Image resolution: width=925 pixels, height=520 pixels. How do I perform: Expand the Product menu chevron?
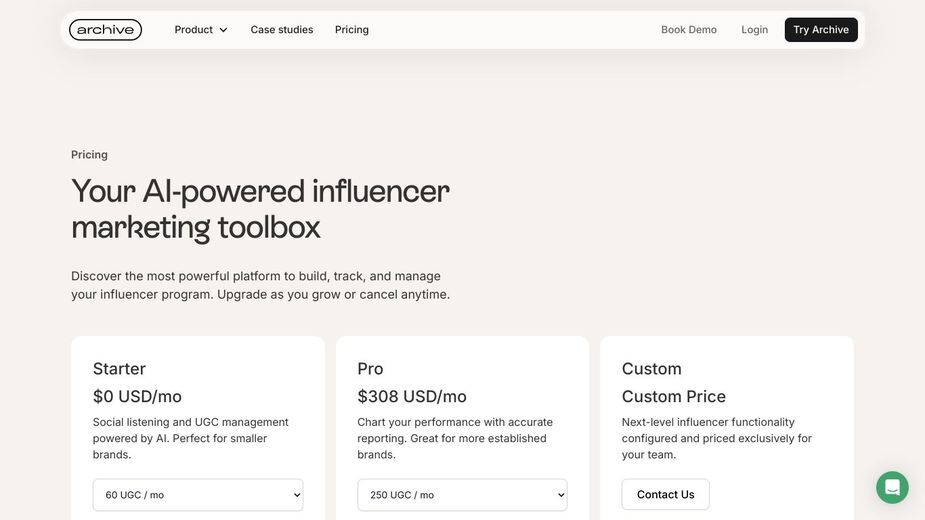click(224, 30)
